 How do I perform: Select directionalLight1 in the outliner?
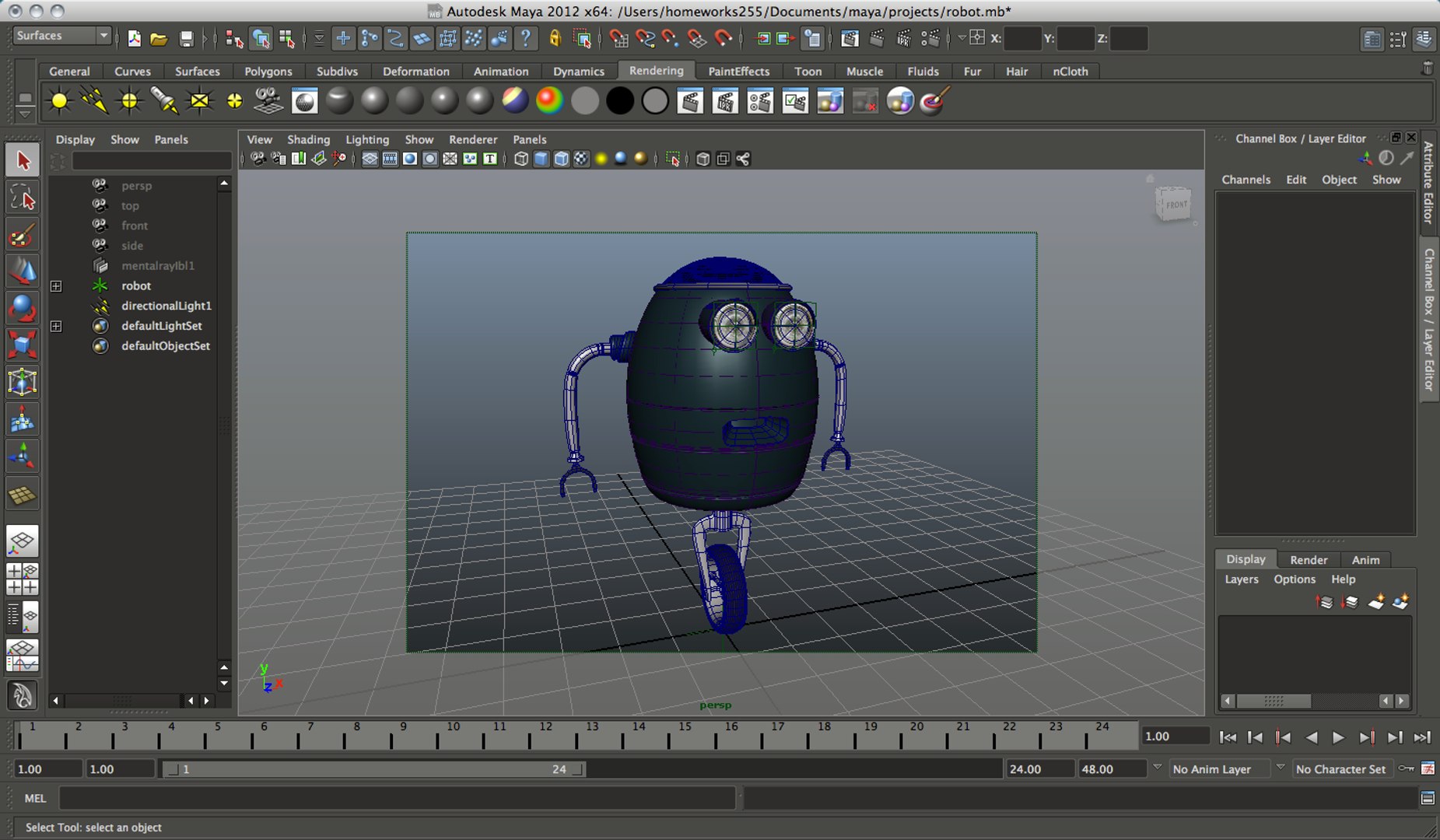coord(166,306)
